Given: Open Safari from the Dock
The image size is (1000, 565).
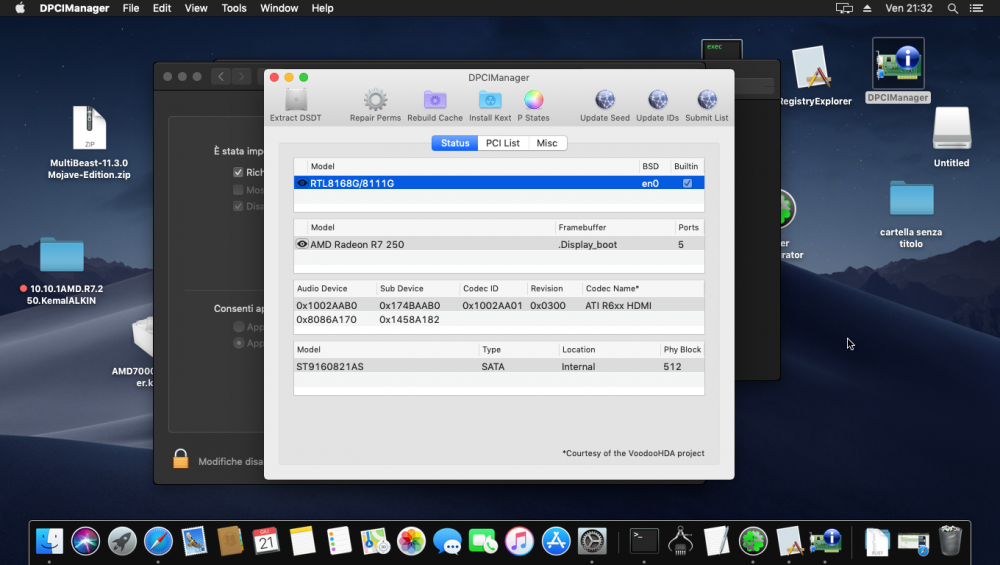Looking at the screenshot, I should (x=158, y=541).
